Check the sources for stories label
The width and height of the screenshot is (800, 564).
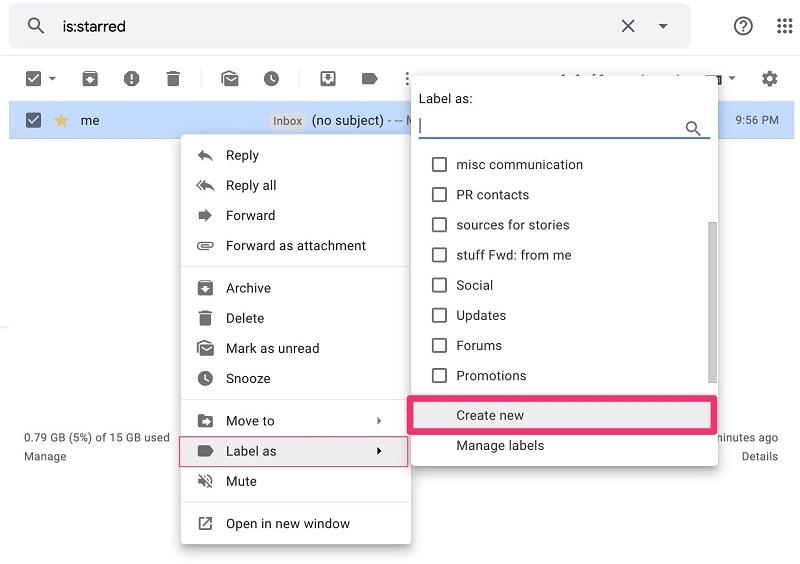click(439, 225)
